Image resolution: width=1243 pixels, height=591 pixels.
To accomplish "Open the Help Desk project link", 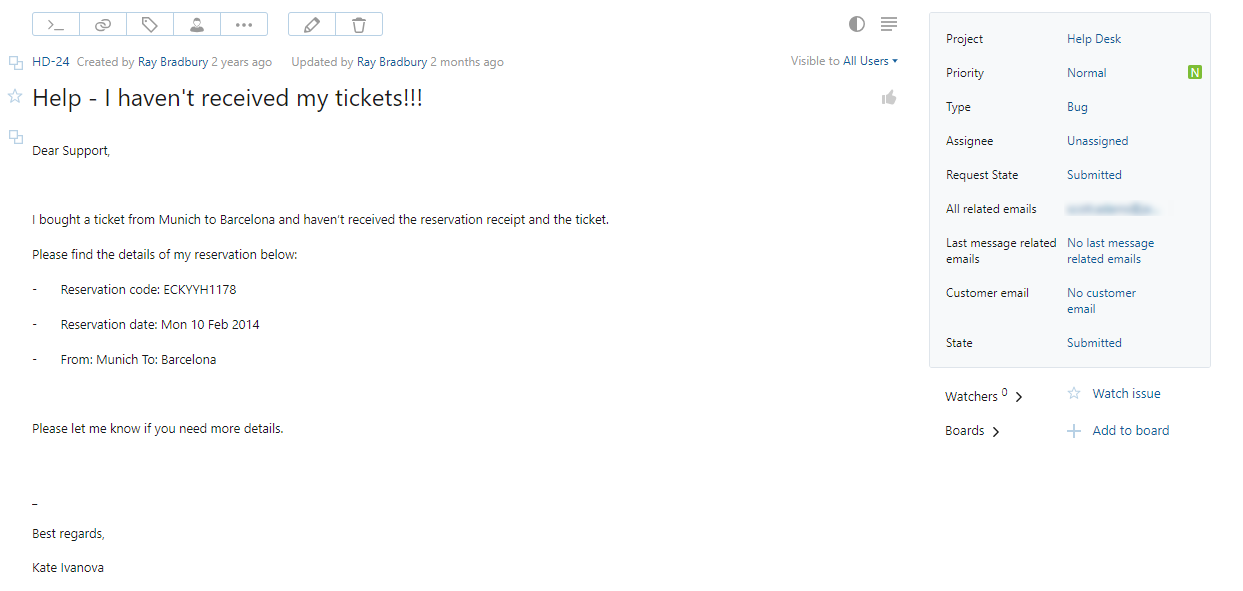I will click(1094, 39).
